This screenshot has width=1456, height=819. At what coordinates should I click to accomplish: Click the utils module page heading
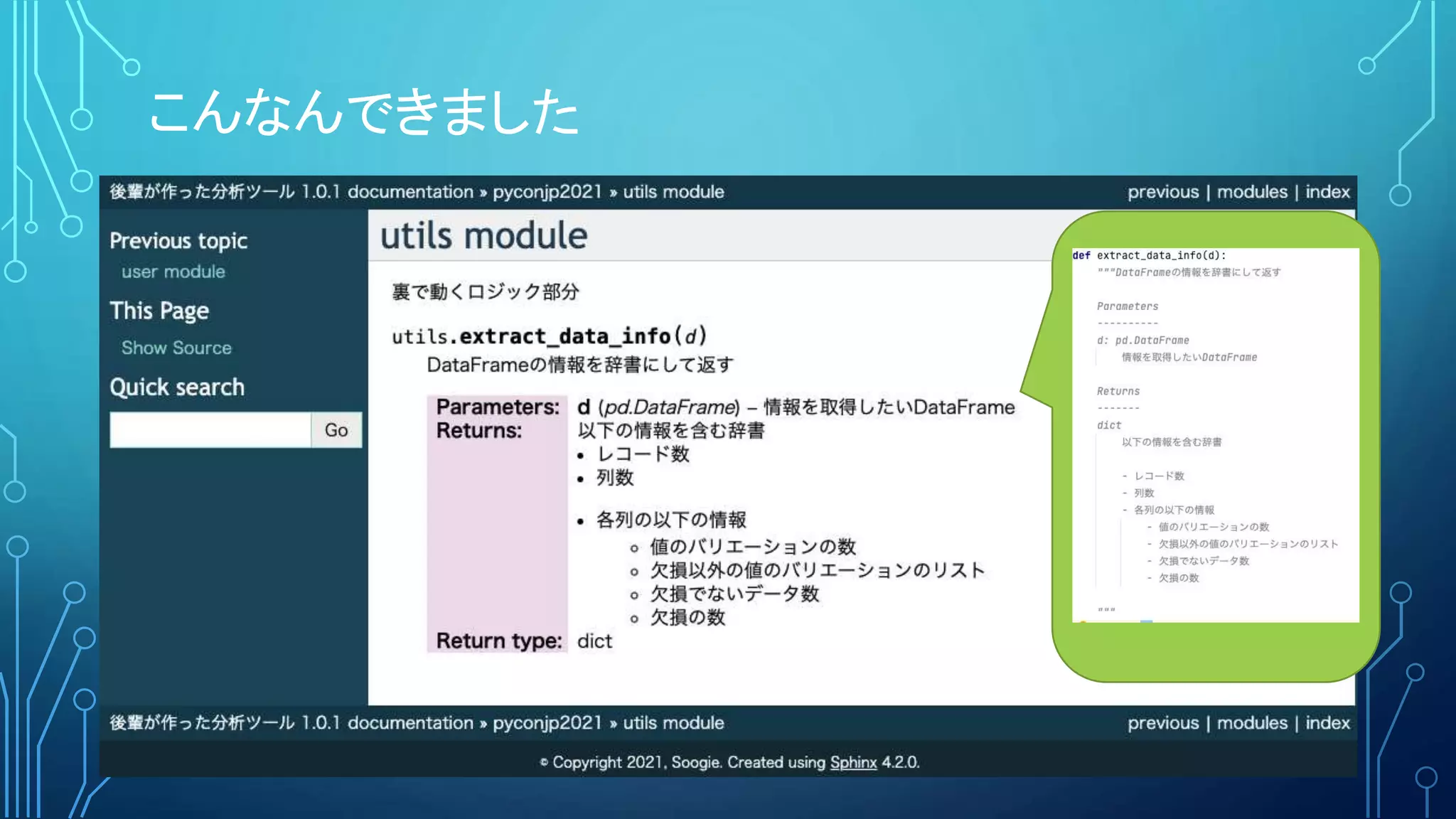pyautogui.click(x=483, y=236)
